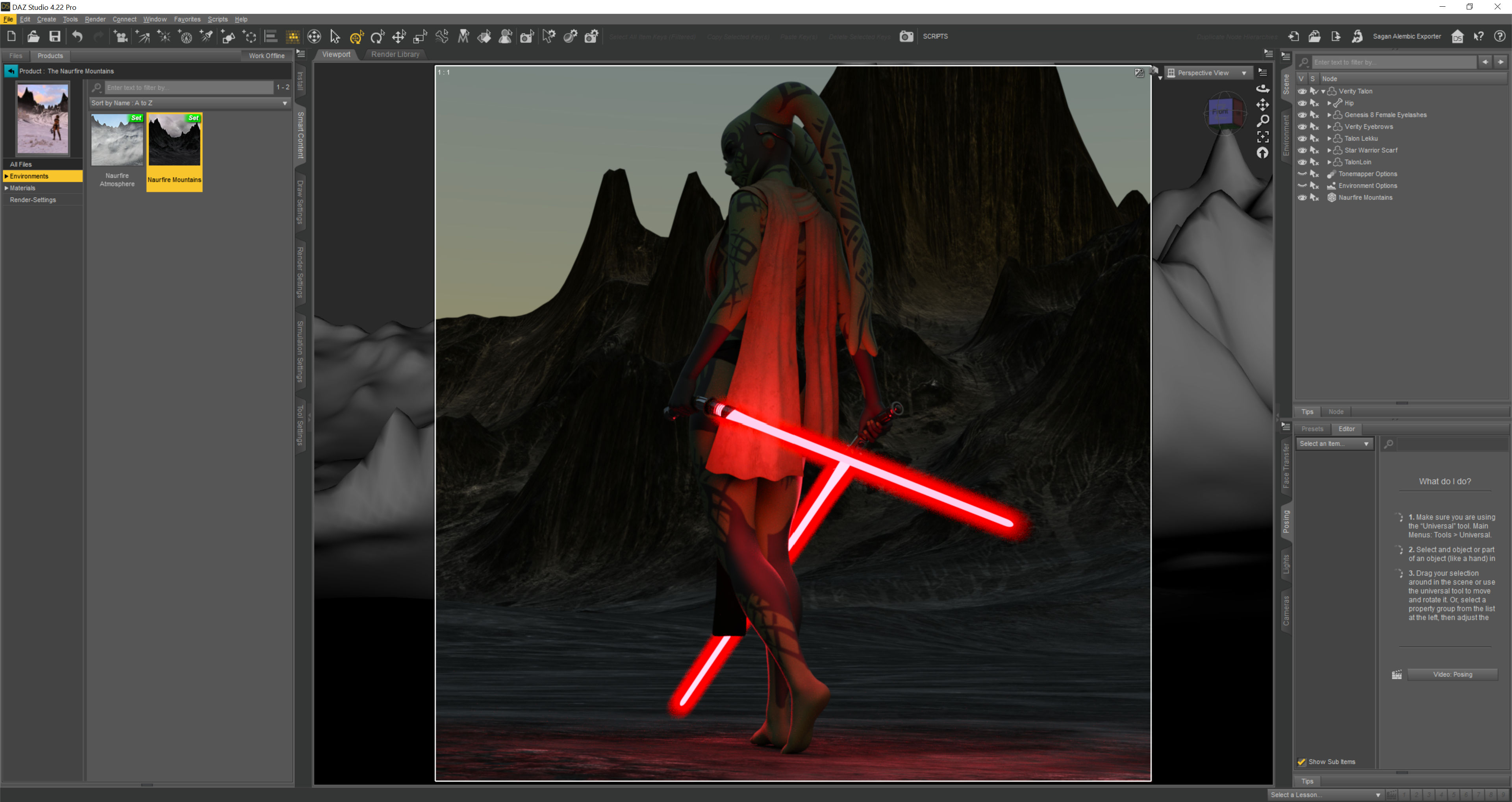This screenshot has width=1512, height=802.
Task: Show the Tonemapper Options node
Action: [x=1302, y=174]
